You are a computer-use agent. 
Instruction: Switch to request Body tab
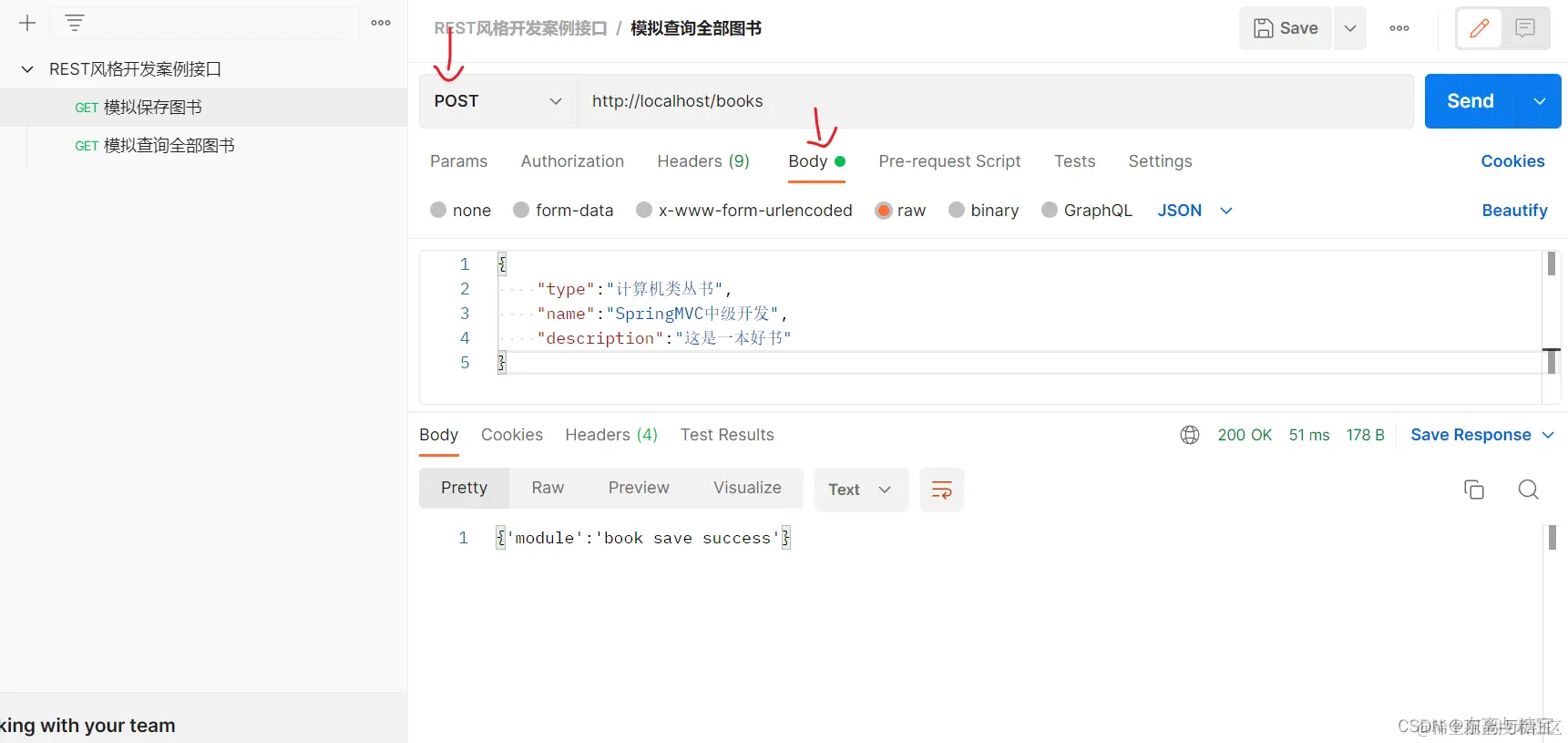(x=816, y=161)
